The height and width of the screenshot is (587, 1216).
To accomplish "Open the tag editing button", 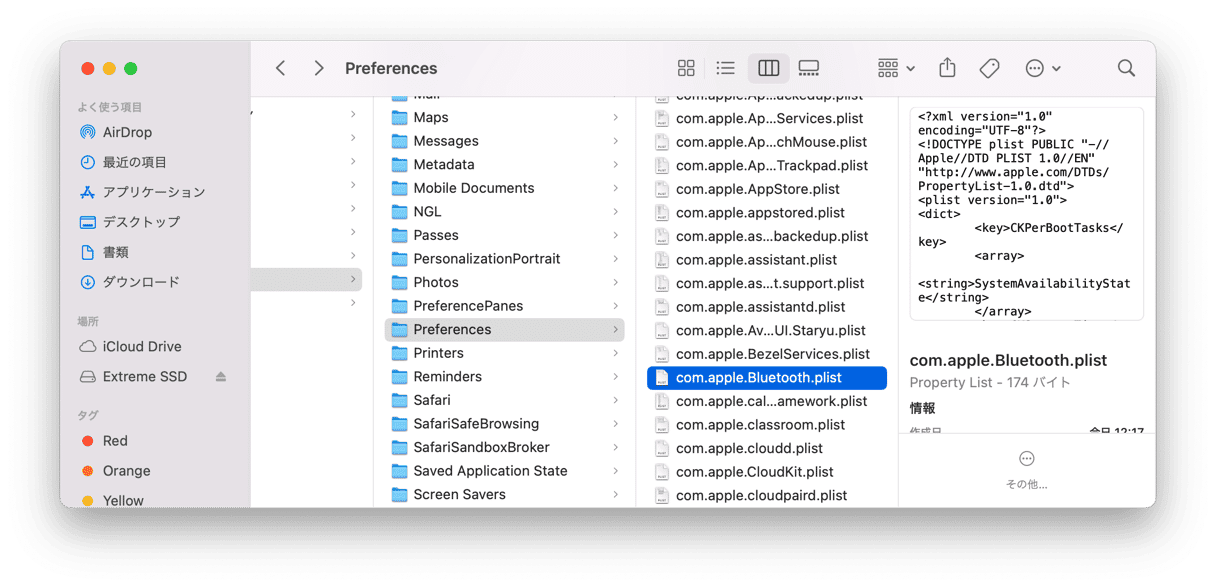I will tap(989, 68).
